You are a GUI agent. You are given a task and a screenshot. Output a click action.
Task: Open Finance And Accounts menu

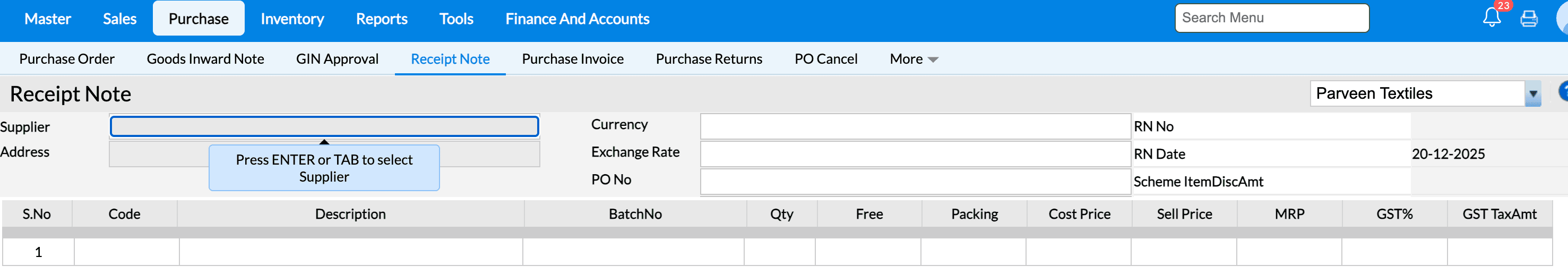click(577, 19)
